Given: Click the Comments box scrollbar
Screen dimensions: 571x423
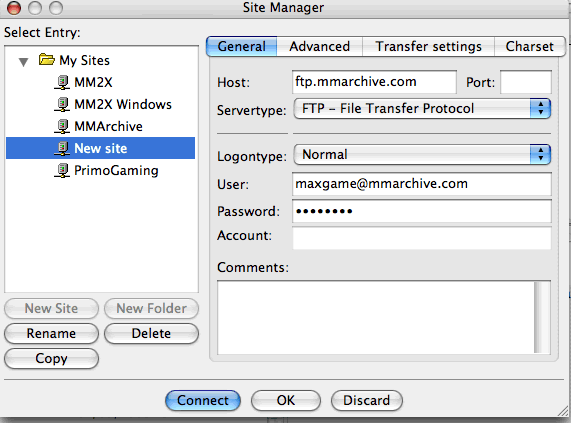Looking at the screenshot, I should pos(542,317).
